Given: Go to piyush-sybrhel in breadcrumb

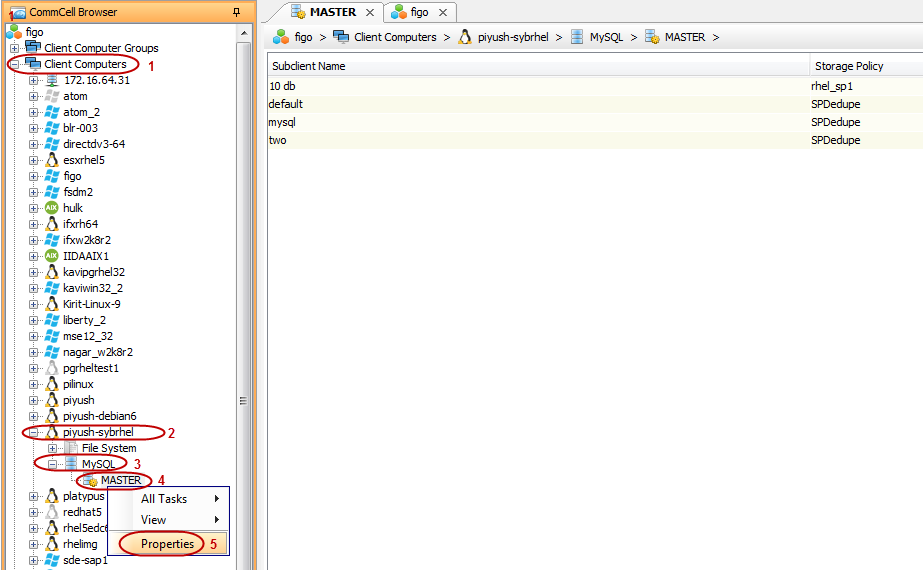Looking at the screenshot, I should pos(513,37).
